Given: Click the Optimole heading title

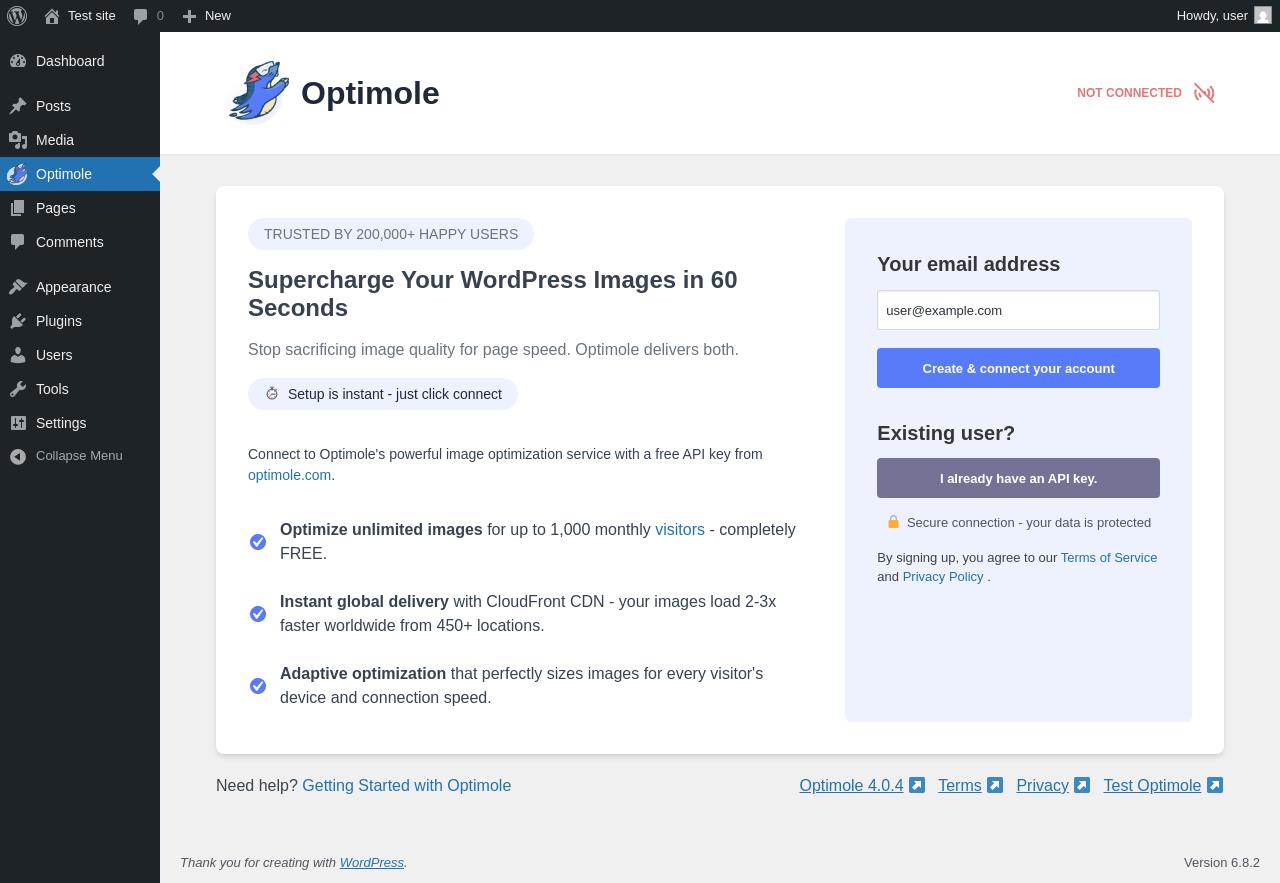Looking at the screenshot, I should [x=370, y=93].
